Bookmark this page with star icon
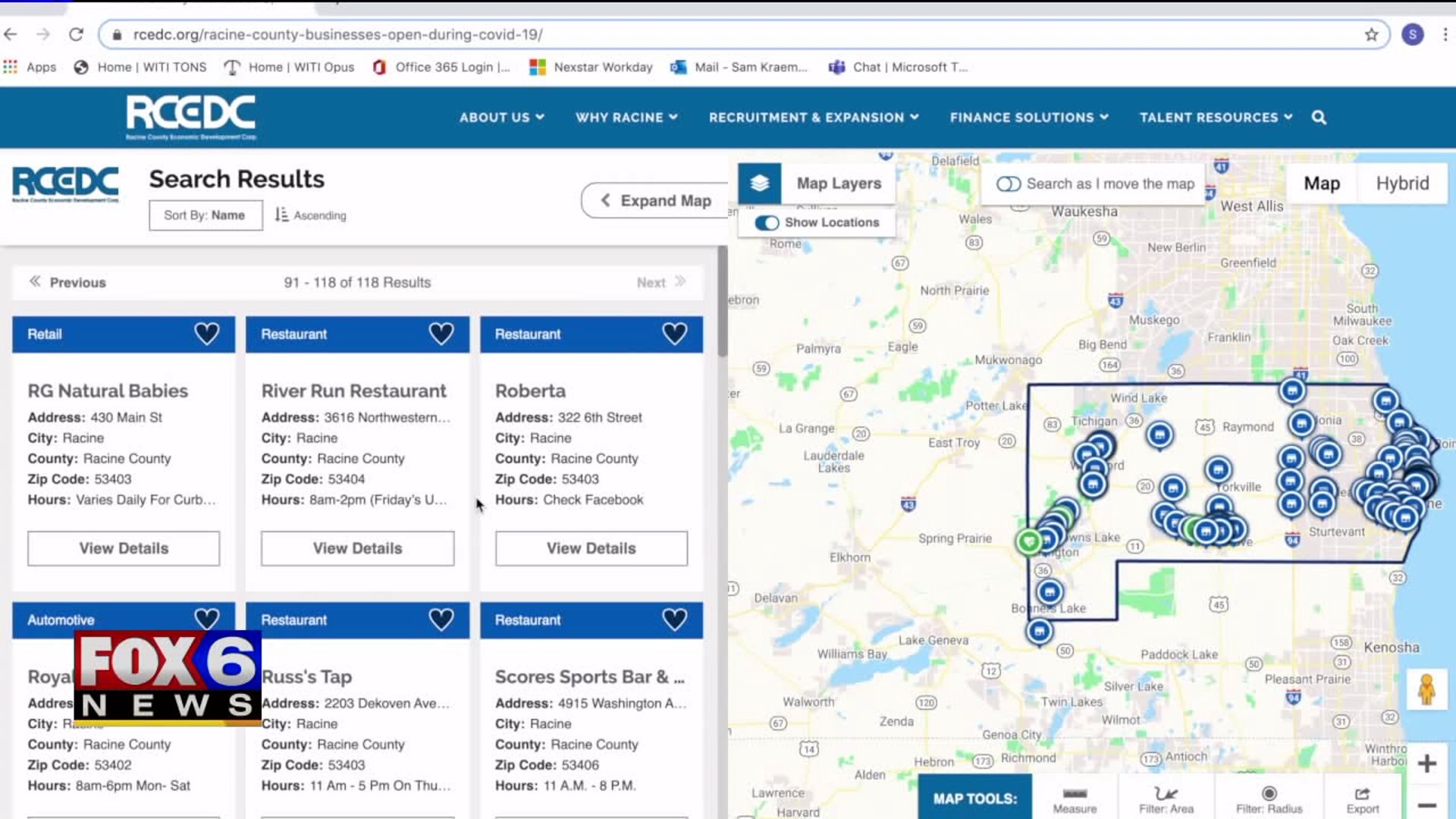The image size is (1456, 819). click(1371, 35)
